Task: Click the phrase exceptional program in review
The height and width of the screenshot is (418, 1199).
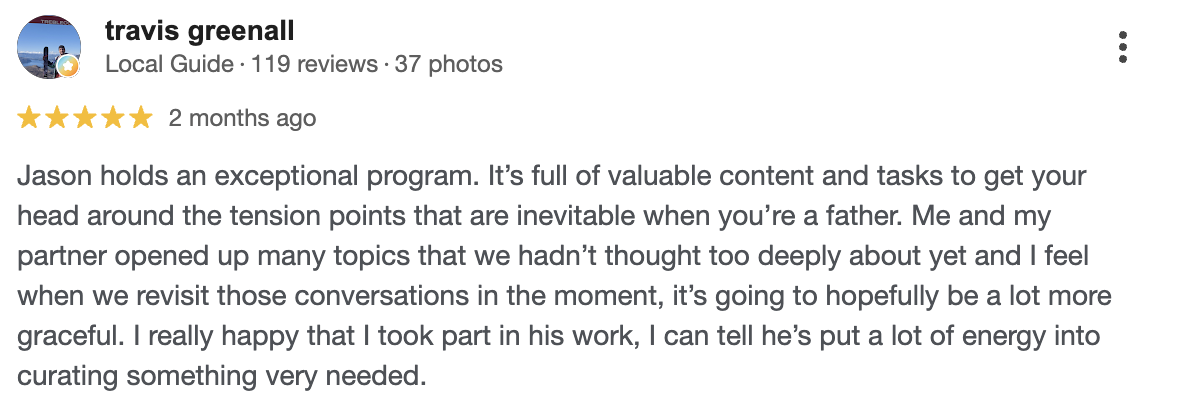Action: tap(341, 177)
